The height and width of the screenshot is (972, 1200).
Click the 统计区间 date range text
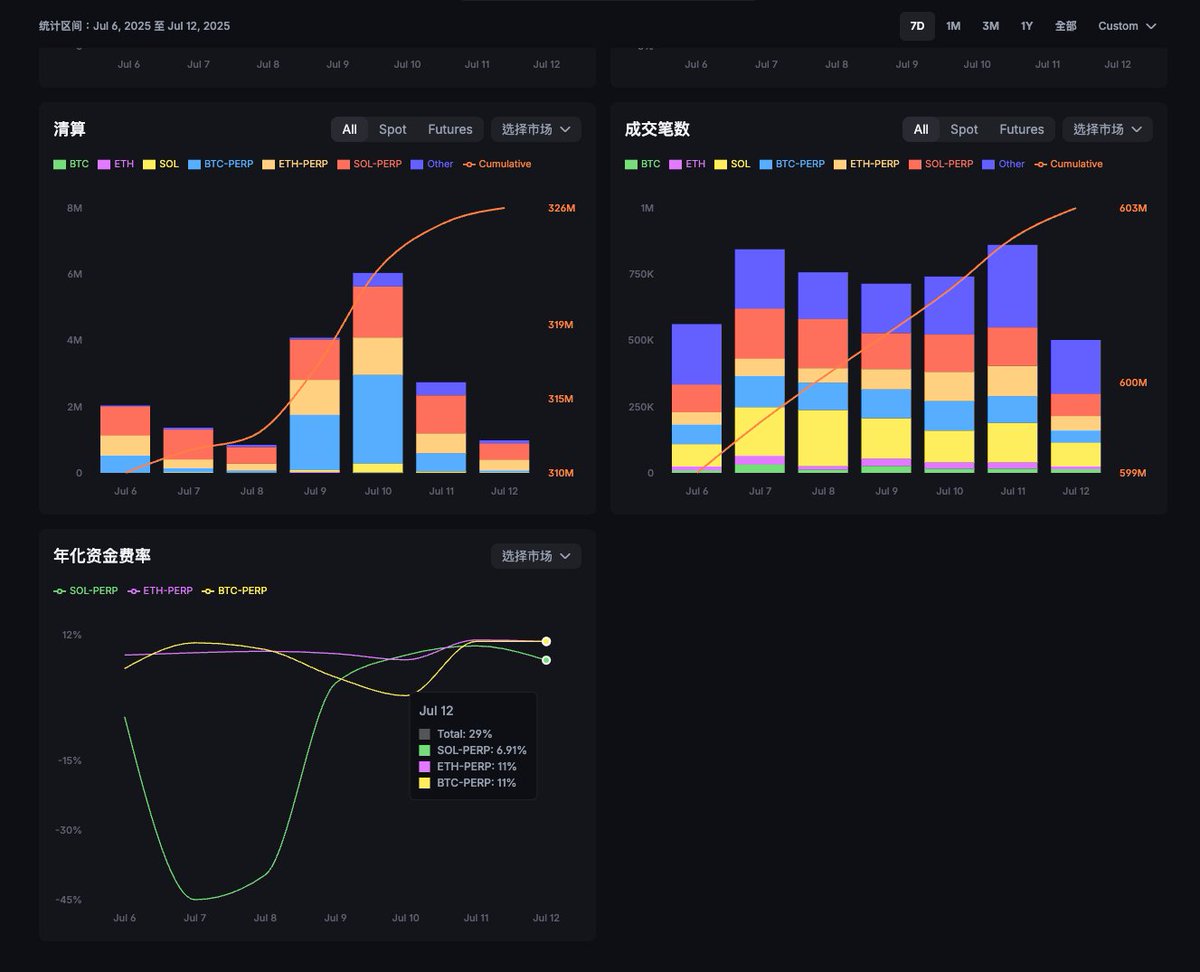click(134, 26)
